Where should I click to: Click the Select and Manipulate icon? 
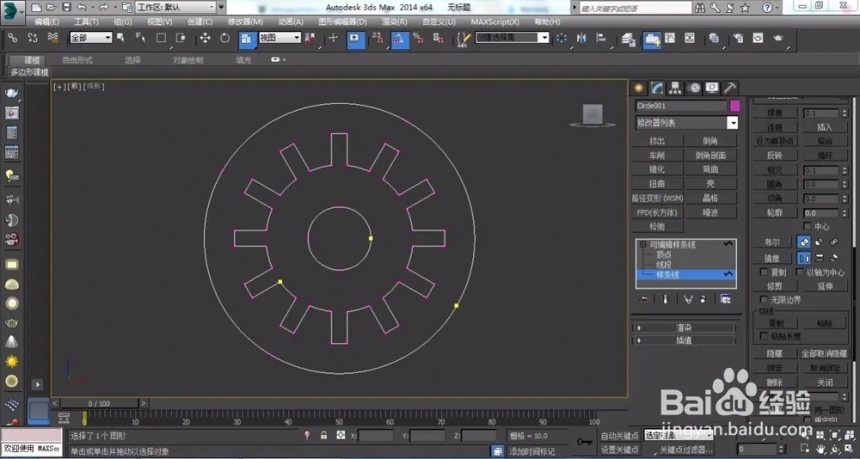pyautogui.click(x=333, y=38)
